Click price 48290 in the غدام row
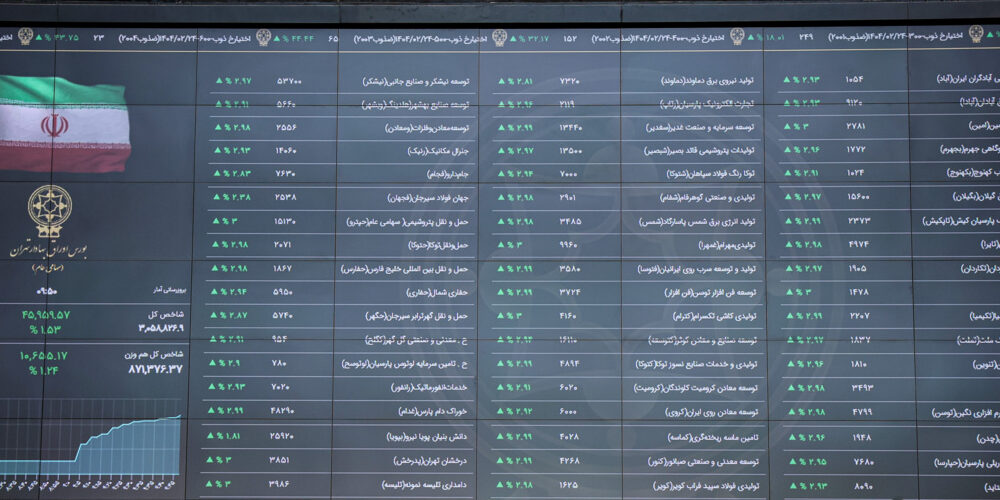The image size is (1000, 500). (x=281, y=411)
